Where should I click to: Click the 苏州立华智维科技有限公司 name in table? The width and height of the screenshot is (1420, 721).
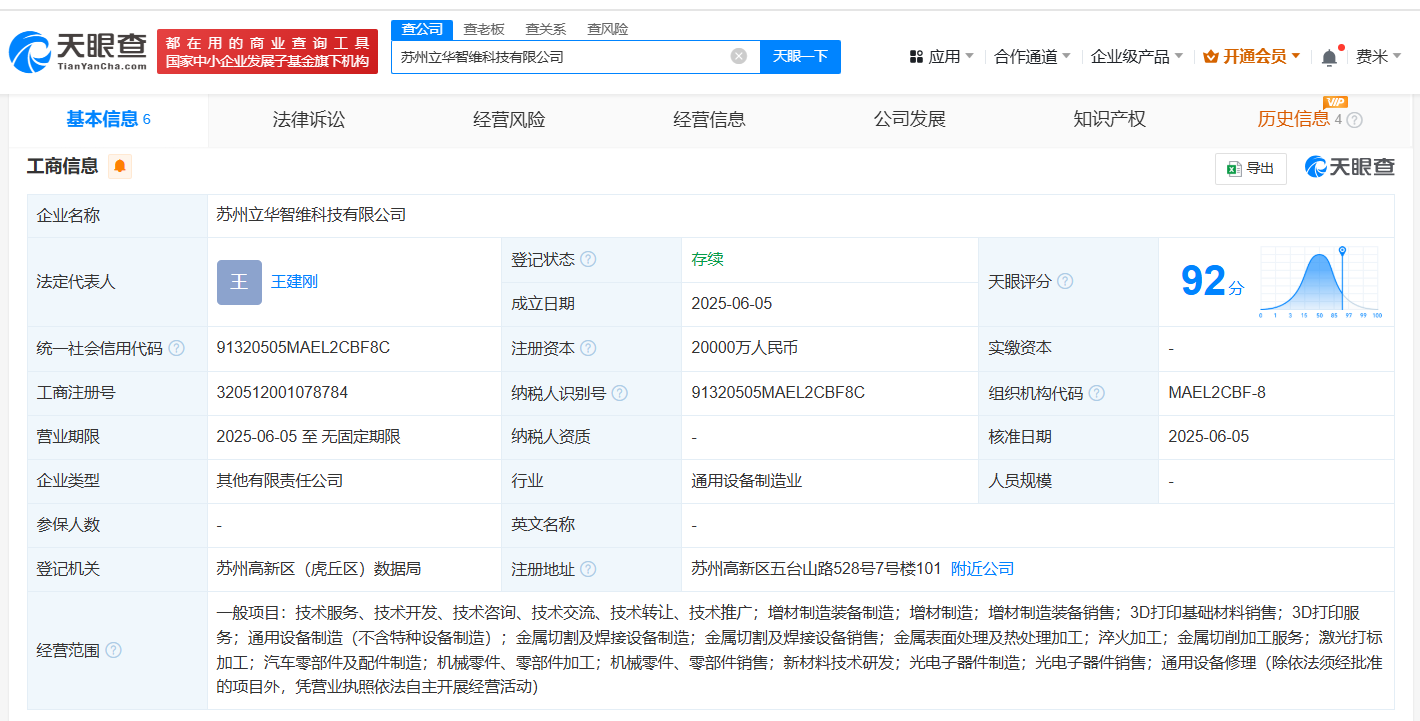coord(311,215)
